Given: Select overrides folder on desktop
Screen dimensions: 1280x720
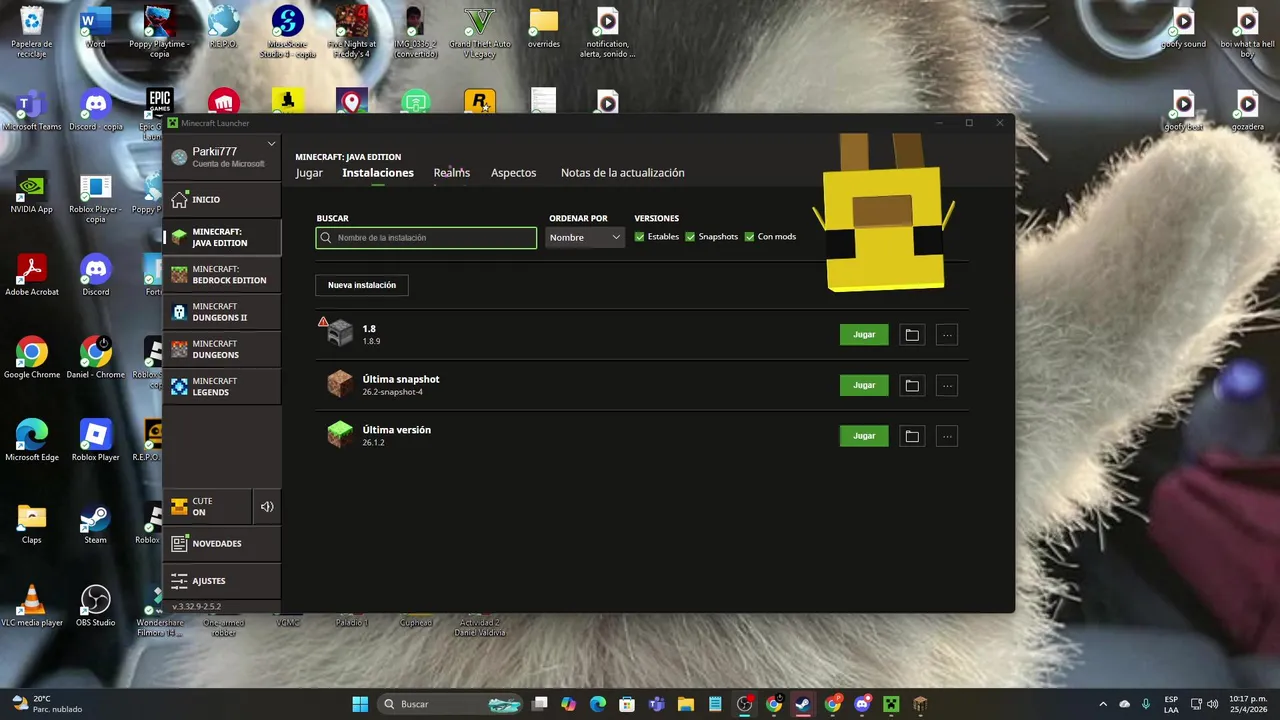Looking at the screenshot, I should (x=544, y=28).
